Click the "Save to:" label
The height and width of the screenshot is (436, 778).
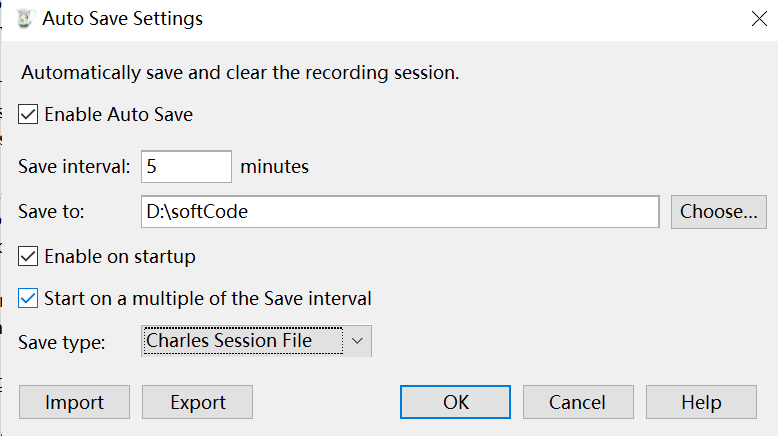coord(53,212)
